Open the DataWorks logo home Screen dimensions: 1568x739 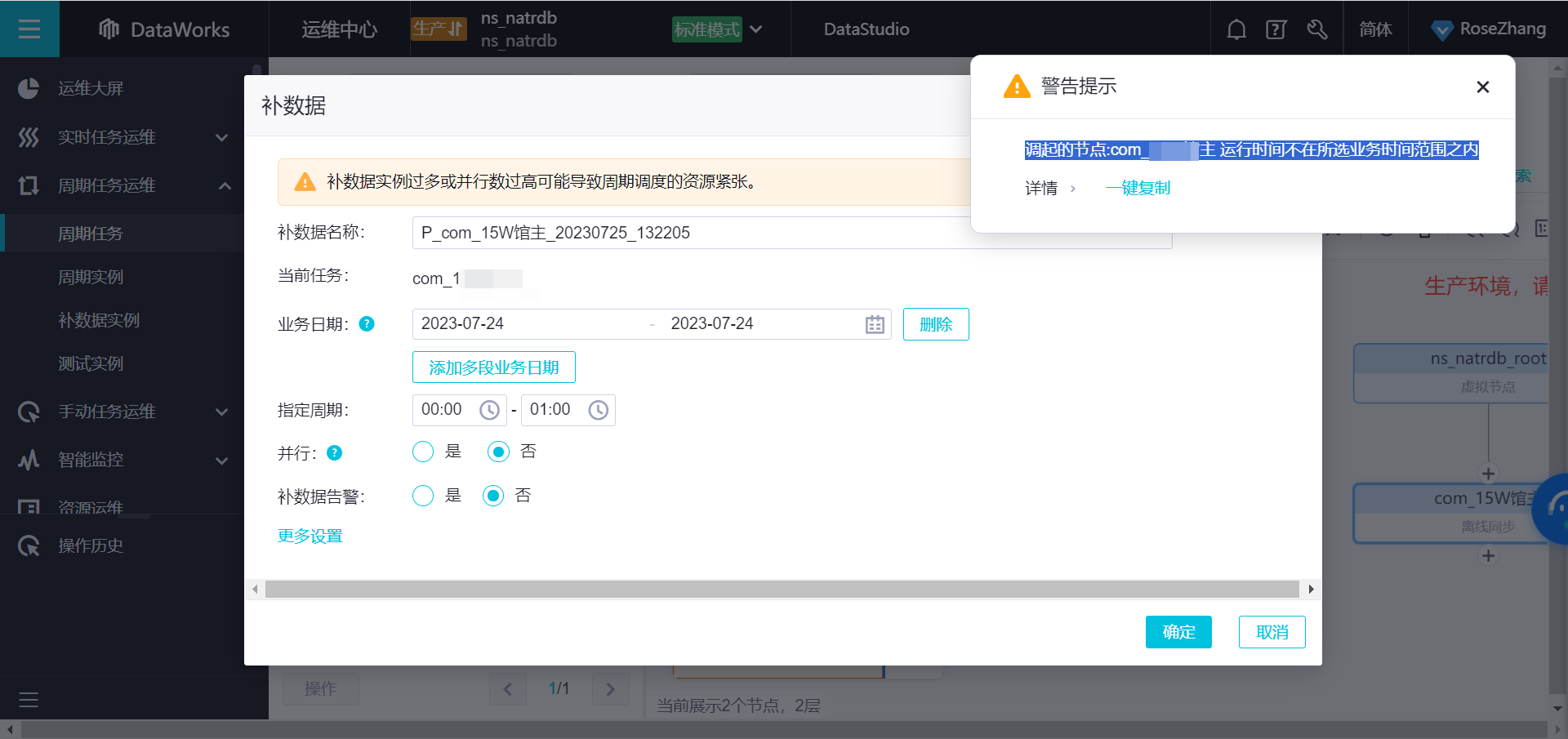point(164,29)
